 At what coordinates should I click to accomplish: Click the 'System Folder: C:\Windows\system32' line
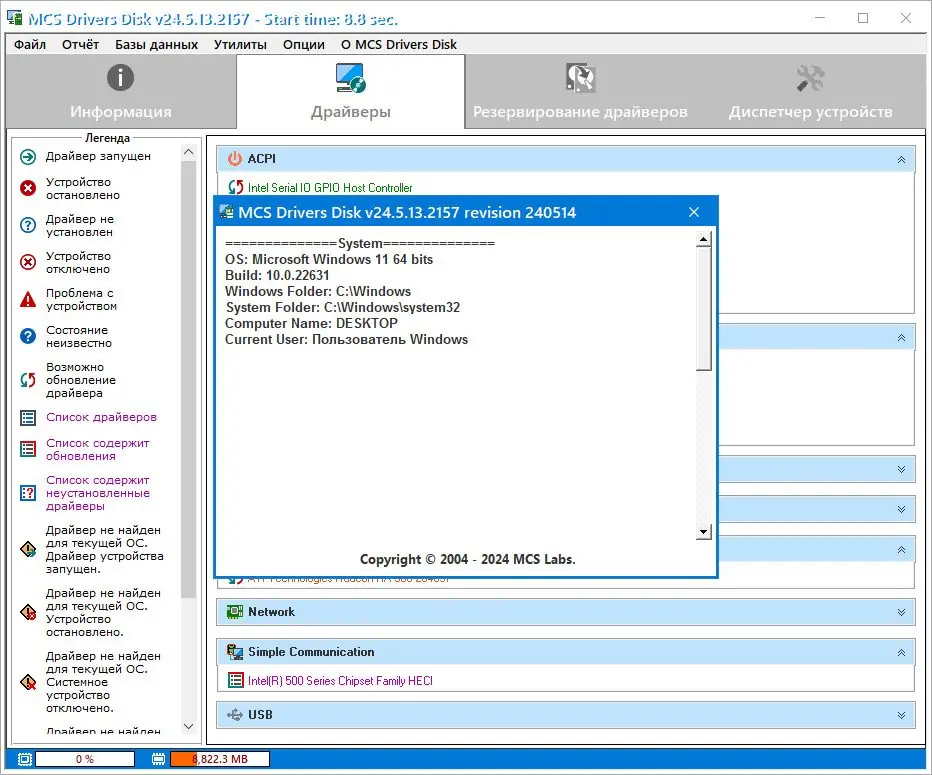(343, 307)
